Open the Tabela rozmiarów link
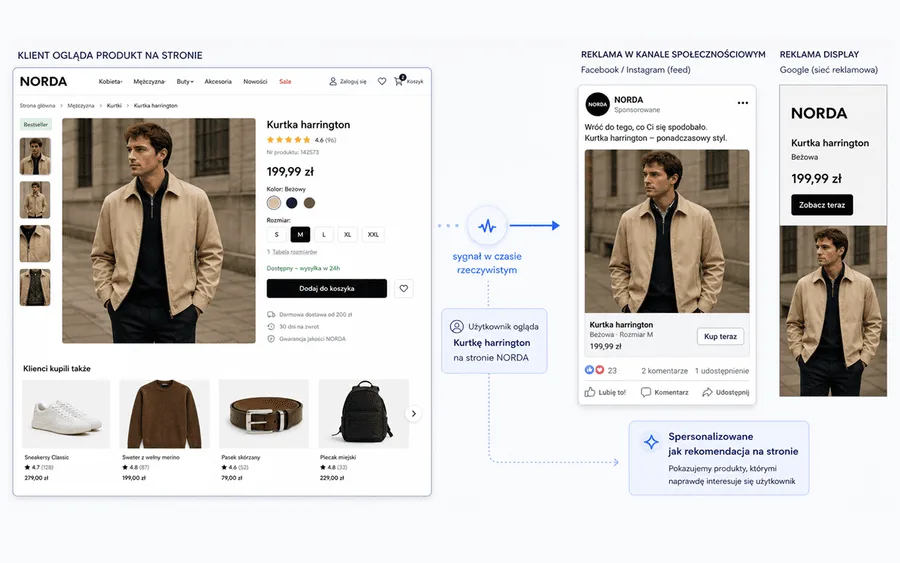This screenshot has height=563, width=900. coord(294,252)
